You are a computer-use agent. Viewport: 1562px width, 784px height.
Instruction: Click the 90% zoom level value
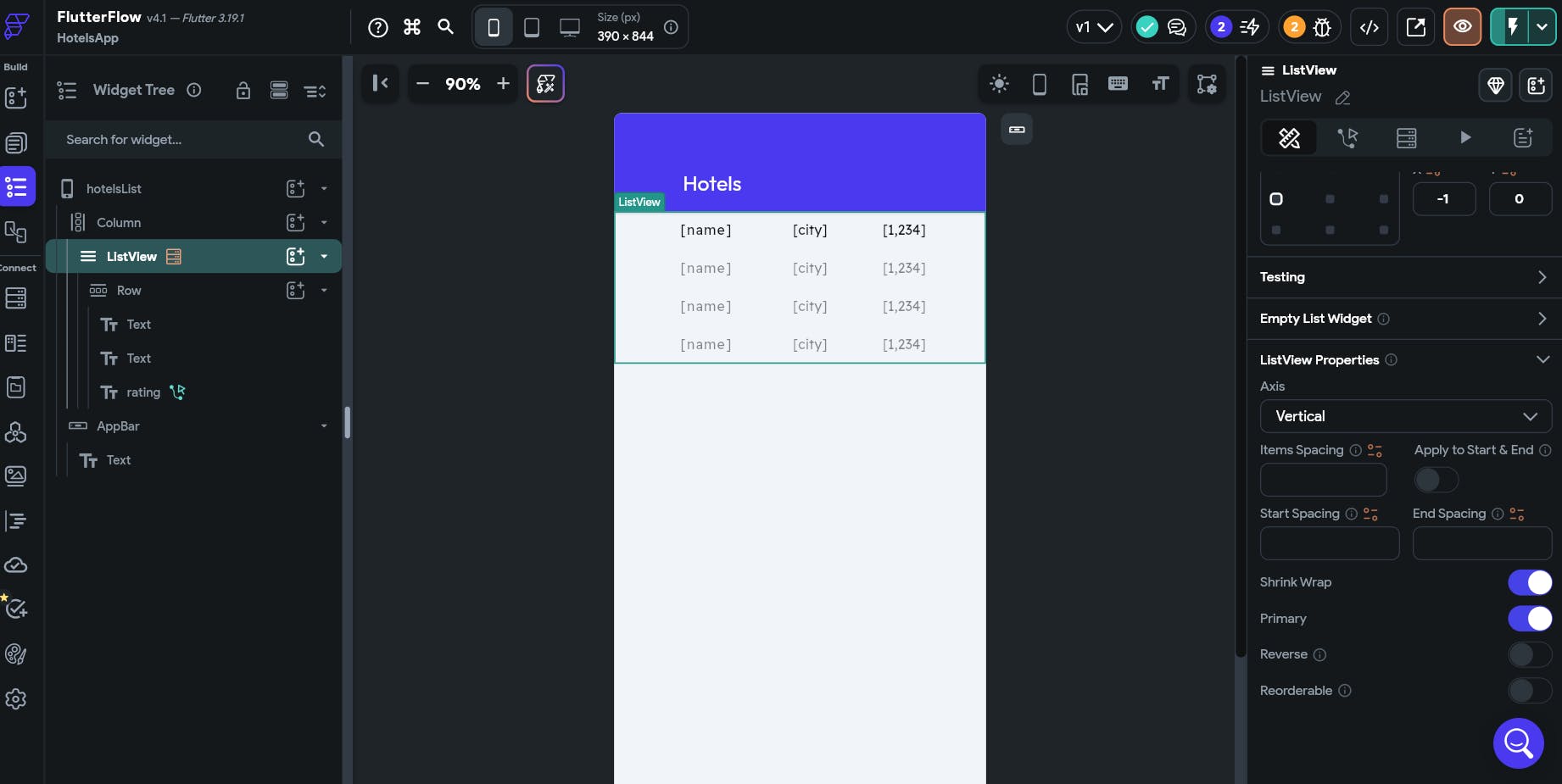[463, 84]
